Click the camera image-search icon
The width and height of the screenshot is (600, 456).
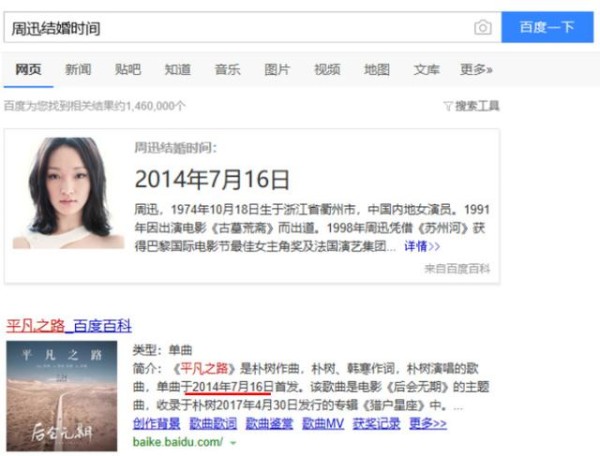point(483,28)
